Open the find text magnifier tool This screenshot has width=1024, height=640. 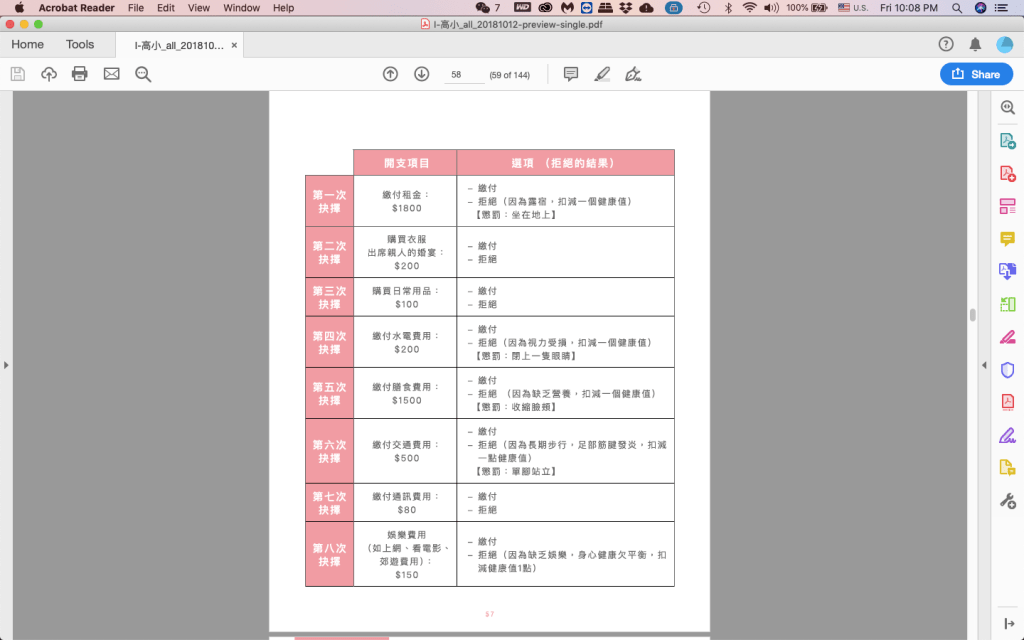[143, 74]
